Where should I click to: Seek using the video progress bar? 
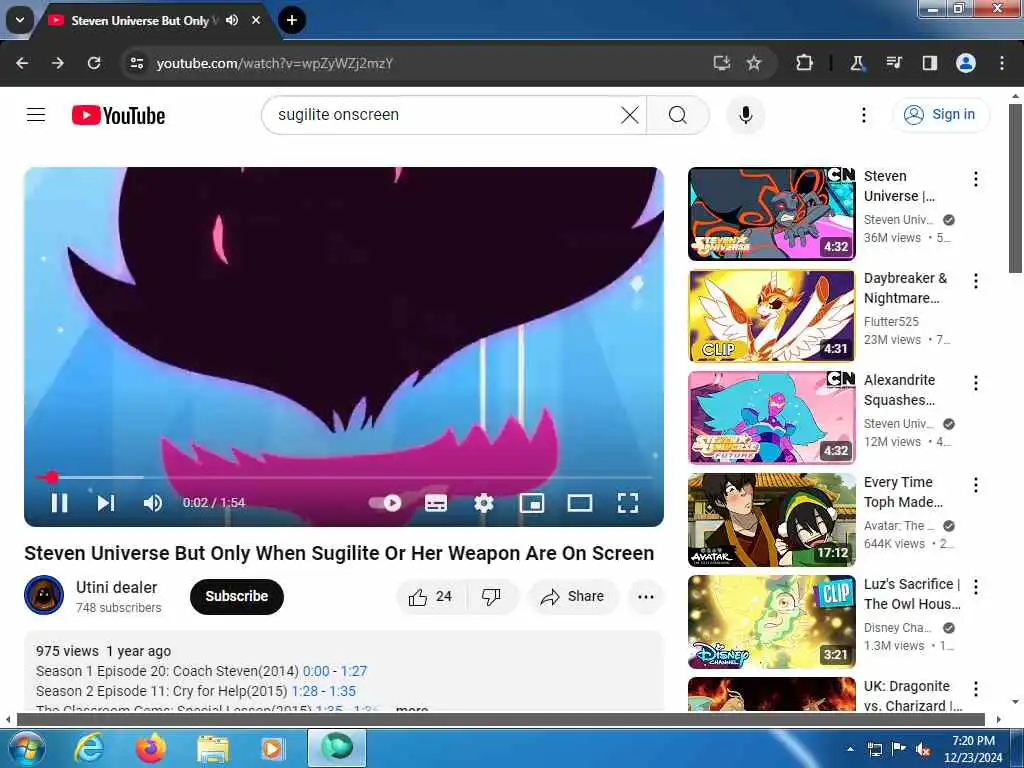344,477
